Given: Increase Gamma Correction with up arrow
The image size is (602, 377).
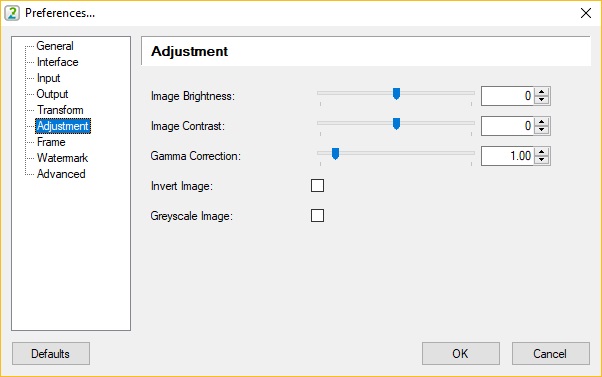Looking at the screenshot, I should pyautogui.click(x=542, y=152).
